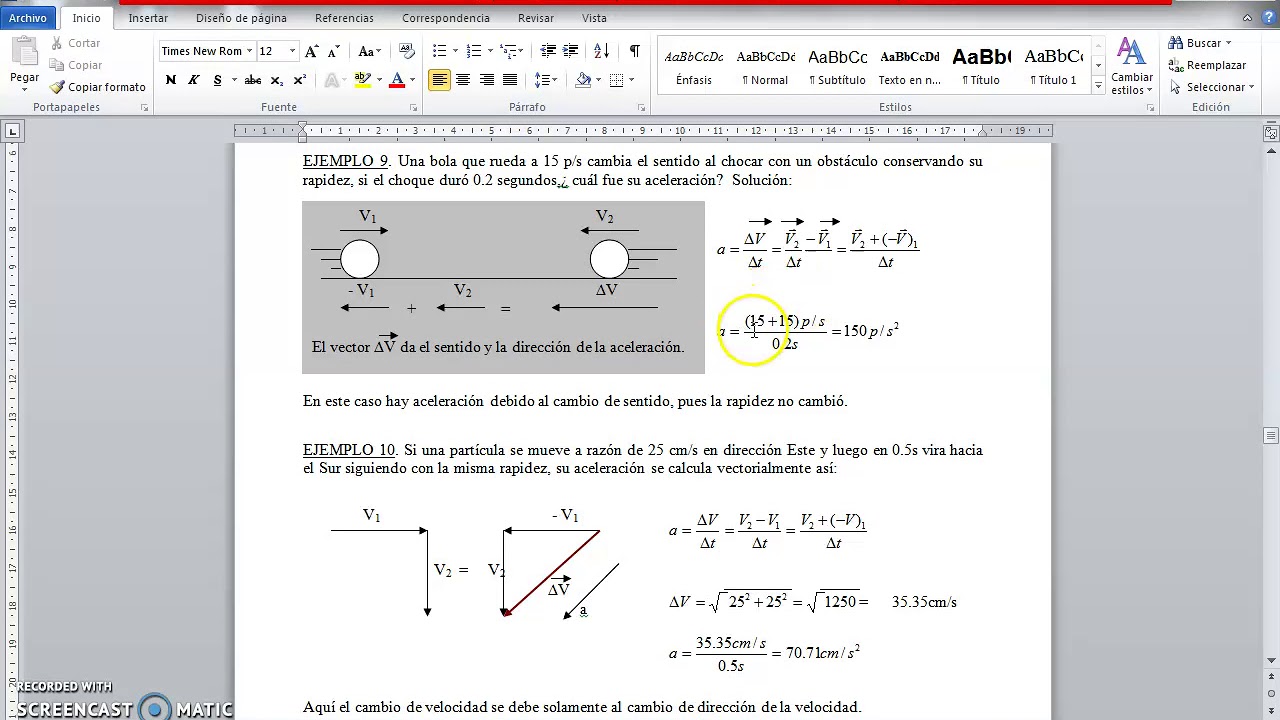The height and width of the screenshot is (720, 1280).
Task: Toggle show paragraph marks
Action: point(634,51)
